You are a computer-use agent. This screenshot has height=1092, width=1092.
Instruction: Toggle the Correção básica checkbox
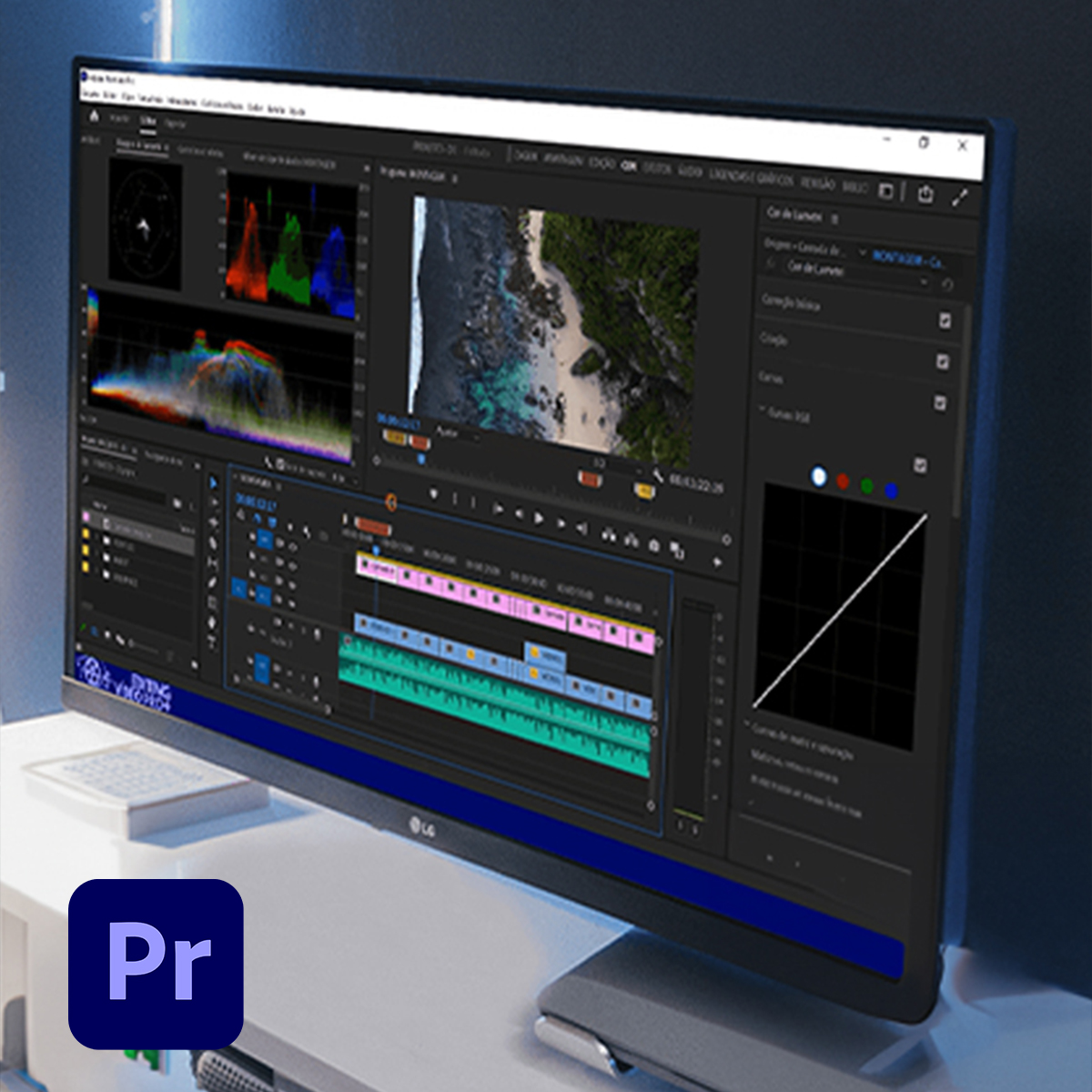945,320
